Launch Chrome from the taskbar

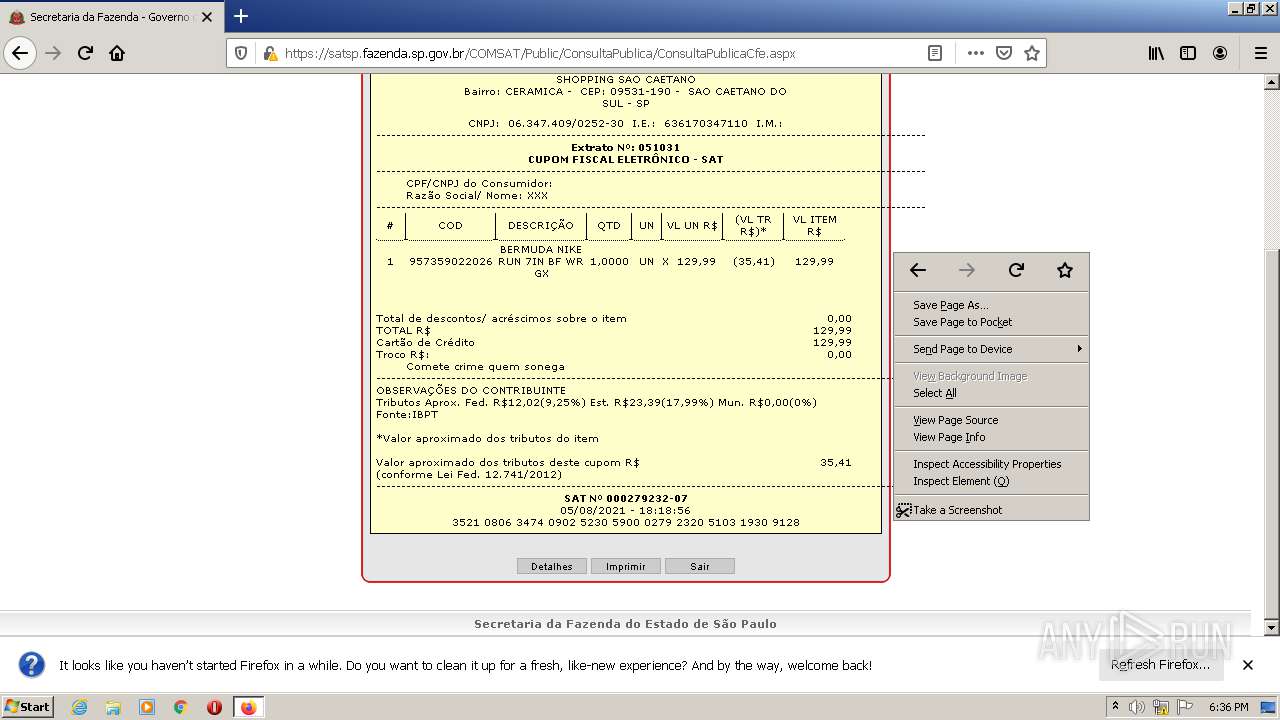point(180,707)
